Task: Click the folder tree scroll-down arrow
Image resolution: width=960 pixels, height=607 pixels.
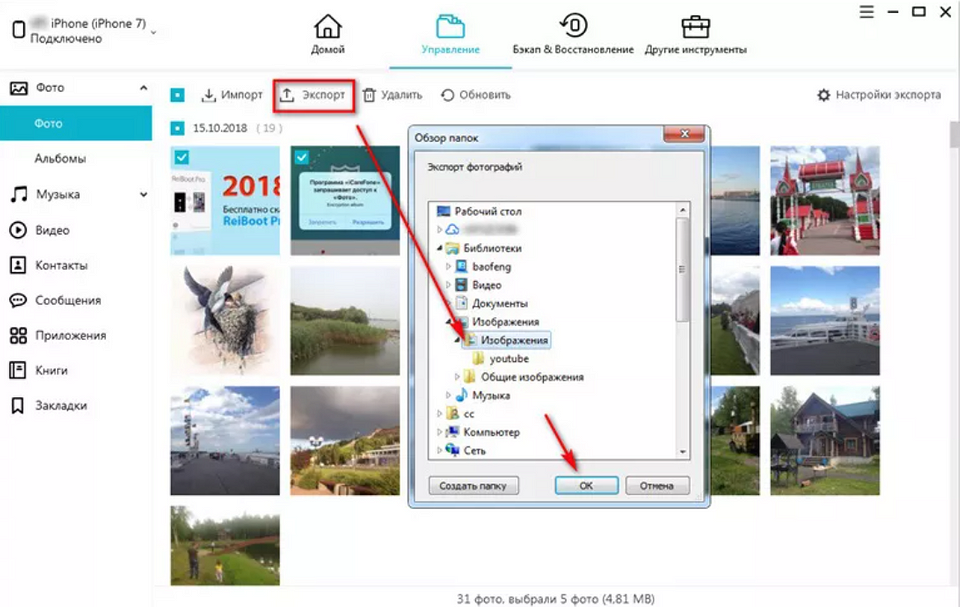Action: pos(683,452)
